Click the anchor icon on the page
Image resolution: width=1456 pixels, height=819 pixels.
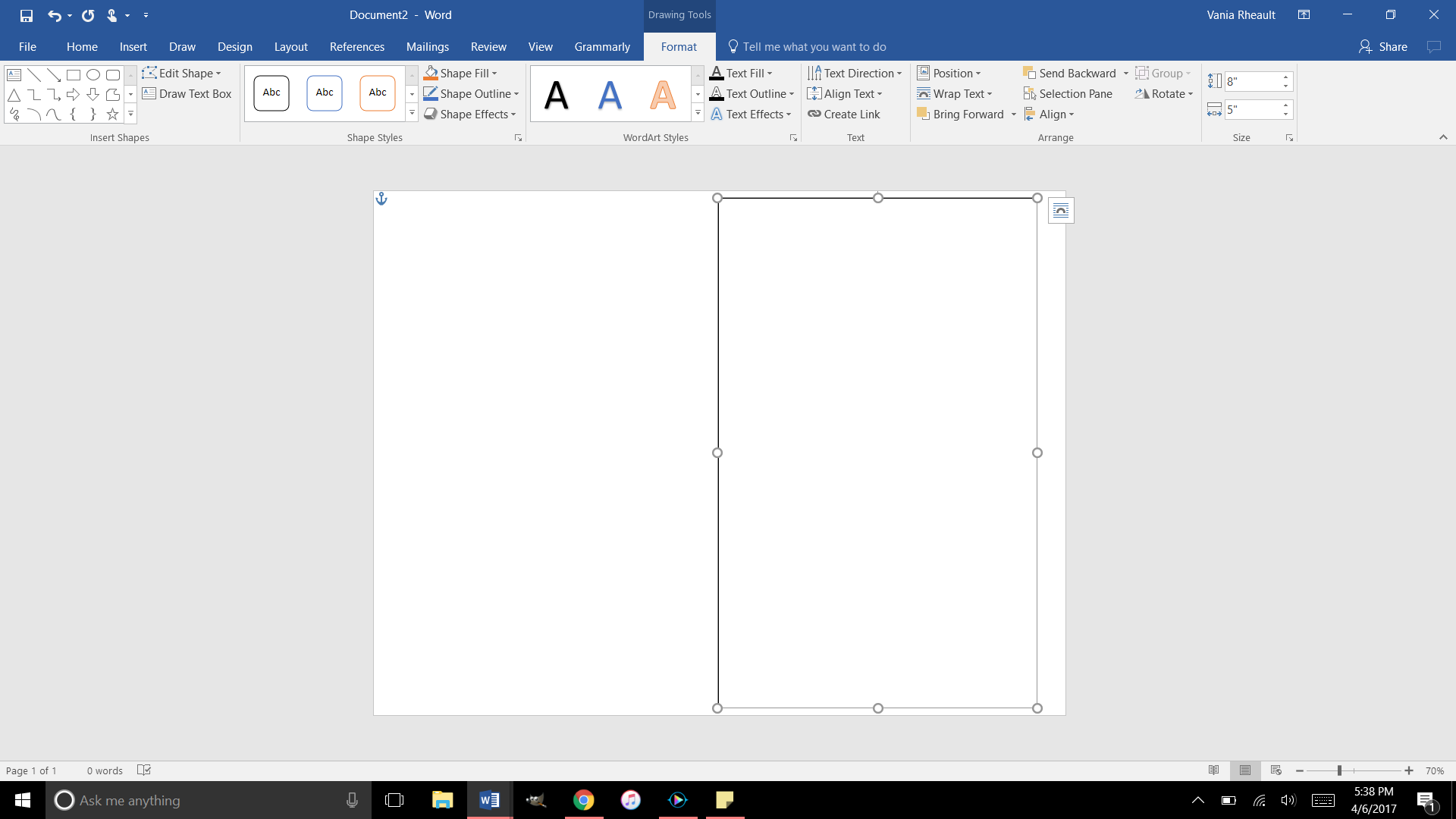click(381, 199)
